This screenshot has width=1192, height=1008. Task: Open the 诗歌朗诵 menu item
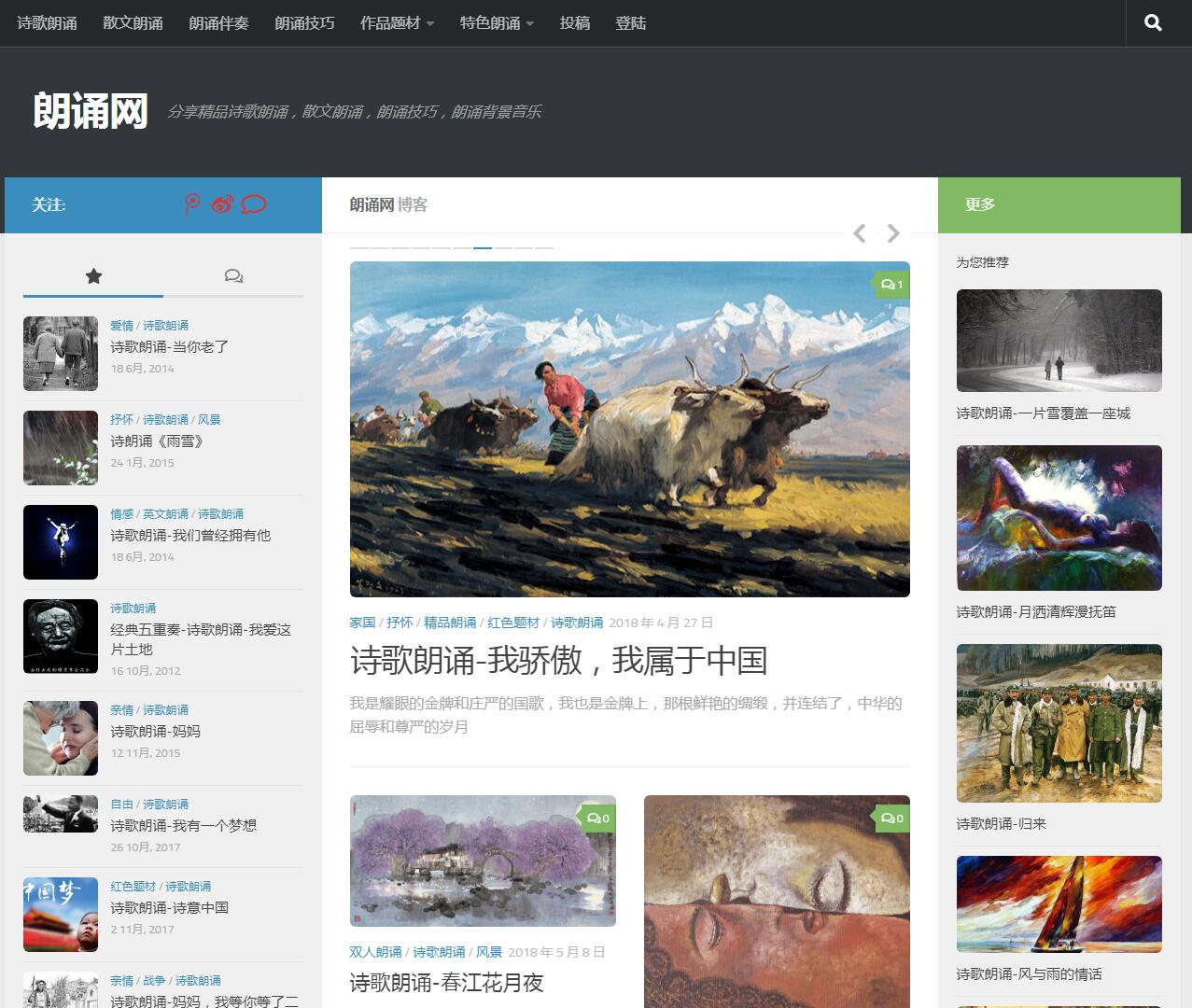47,23
